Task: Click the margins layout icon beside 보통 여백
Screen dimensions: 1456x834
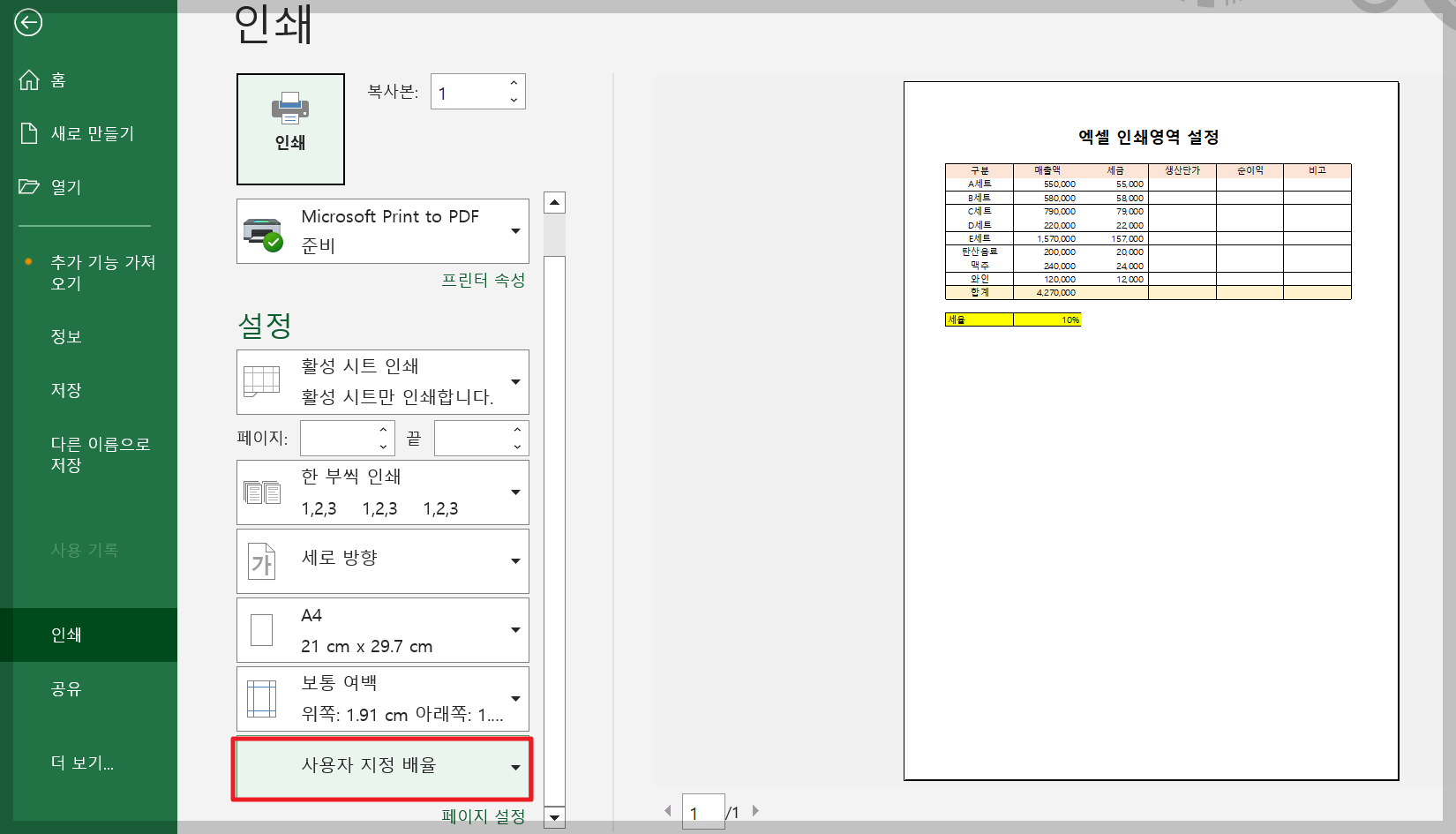Action: pos(262,698)
